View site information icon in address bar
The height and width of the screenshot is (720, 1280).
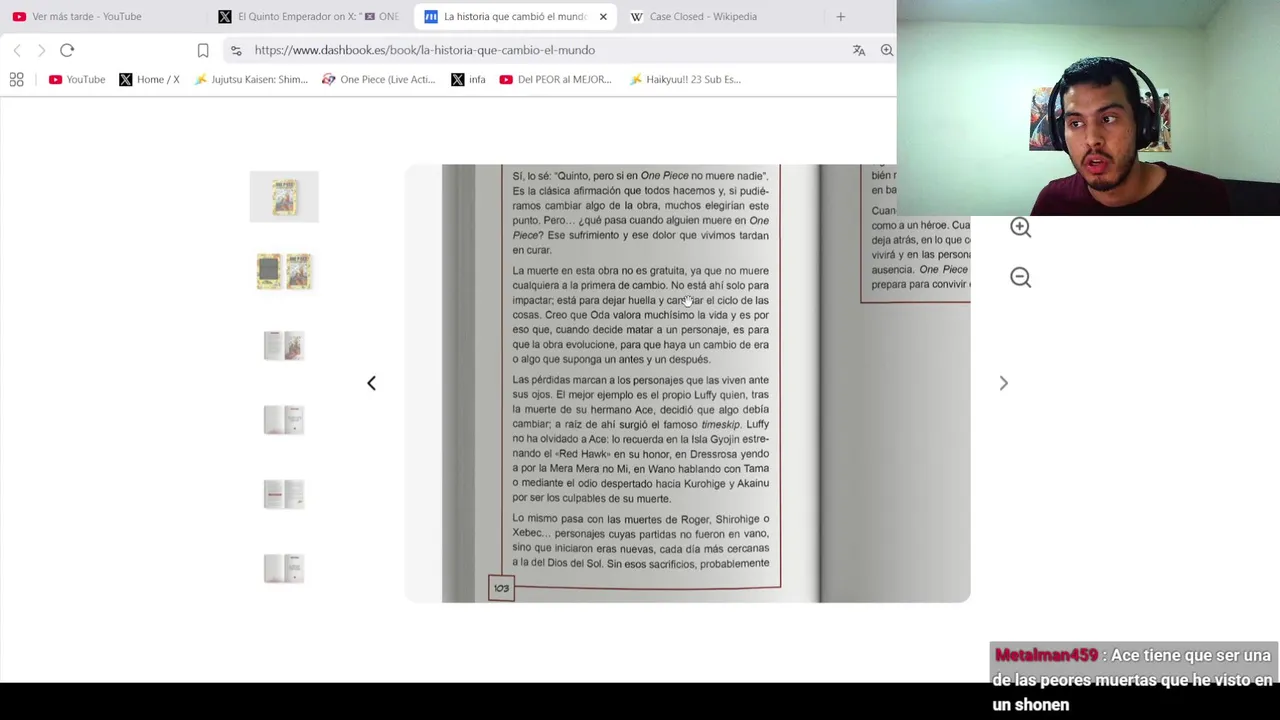pyautogui.click(x=236, y=50)
